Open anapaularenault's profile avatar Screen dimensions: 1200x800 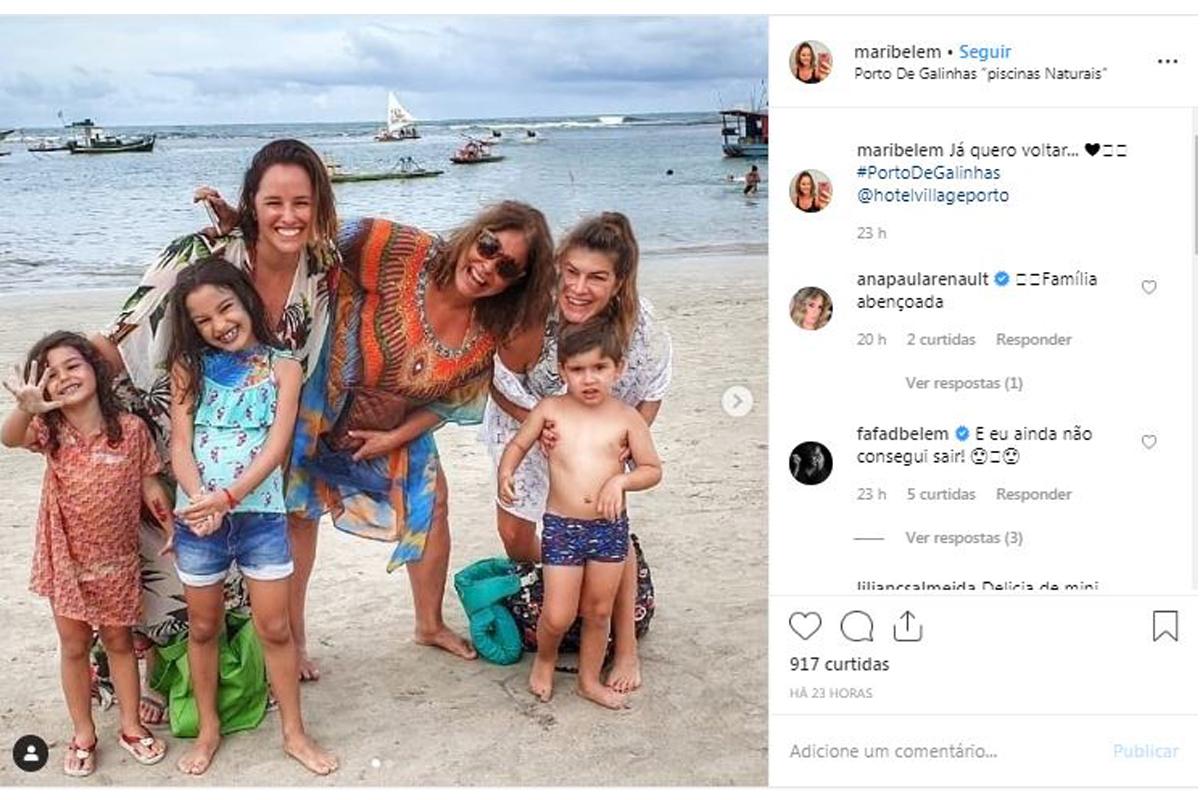pos(810,308)
